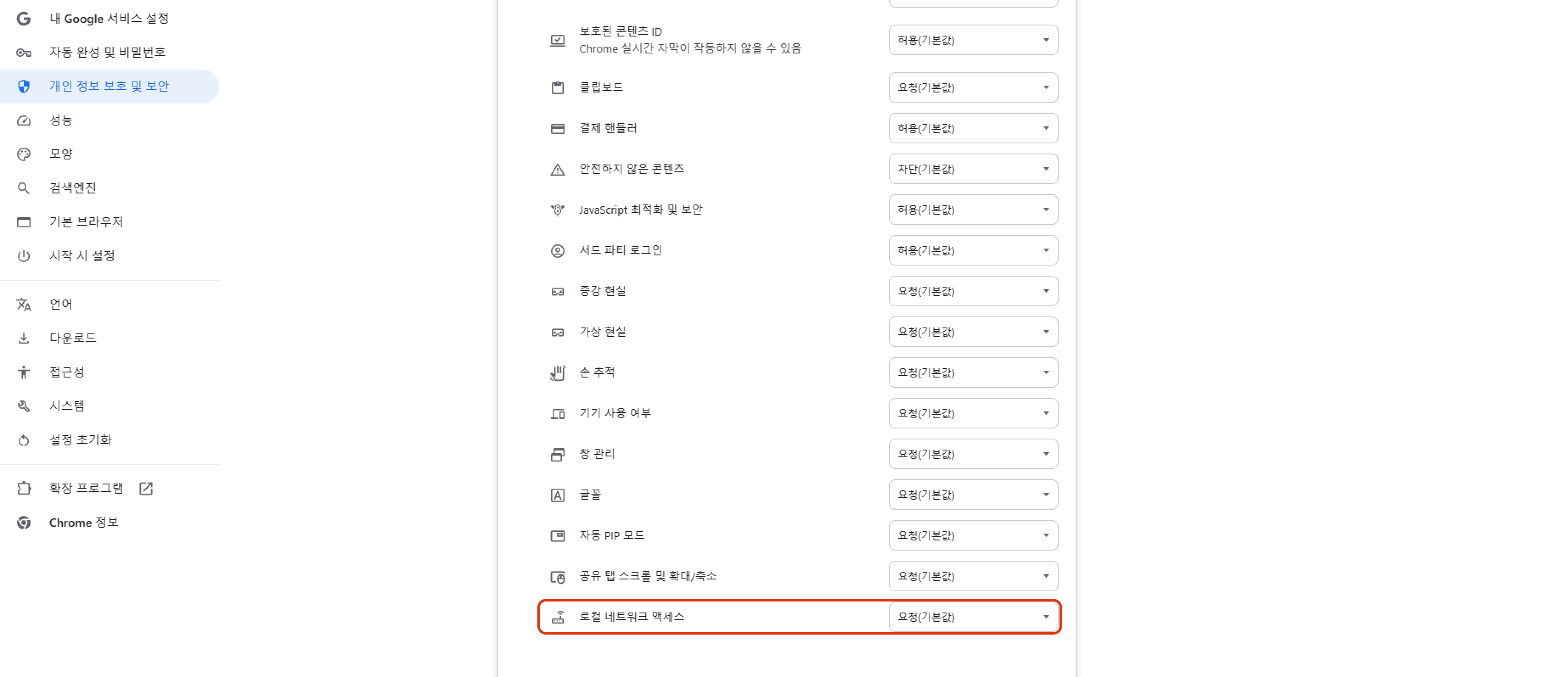Viewport: 1568px width, 677px height.
Task: Select the JavaScript 최적화 및 보안 row label
Action: [x=641, y=210]
